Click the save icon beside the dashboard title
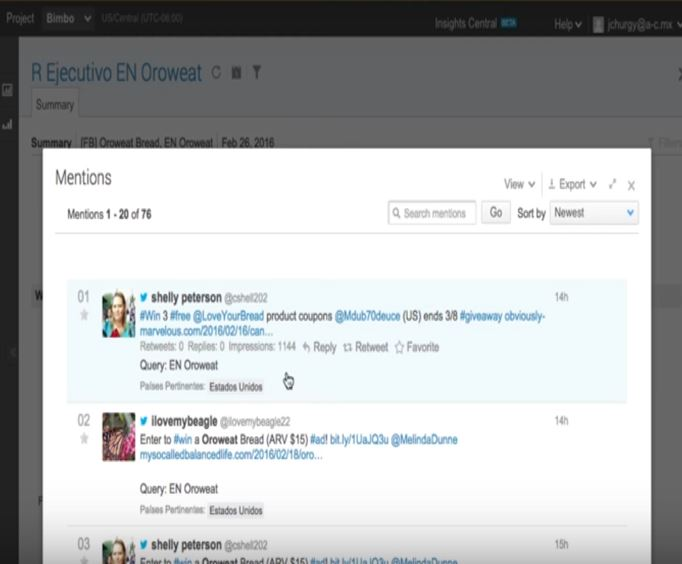Screen dimensions: 682x564 [236, 73]
